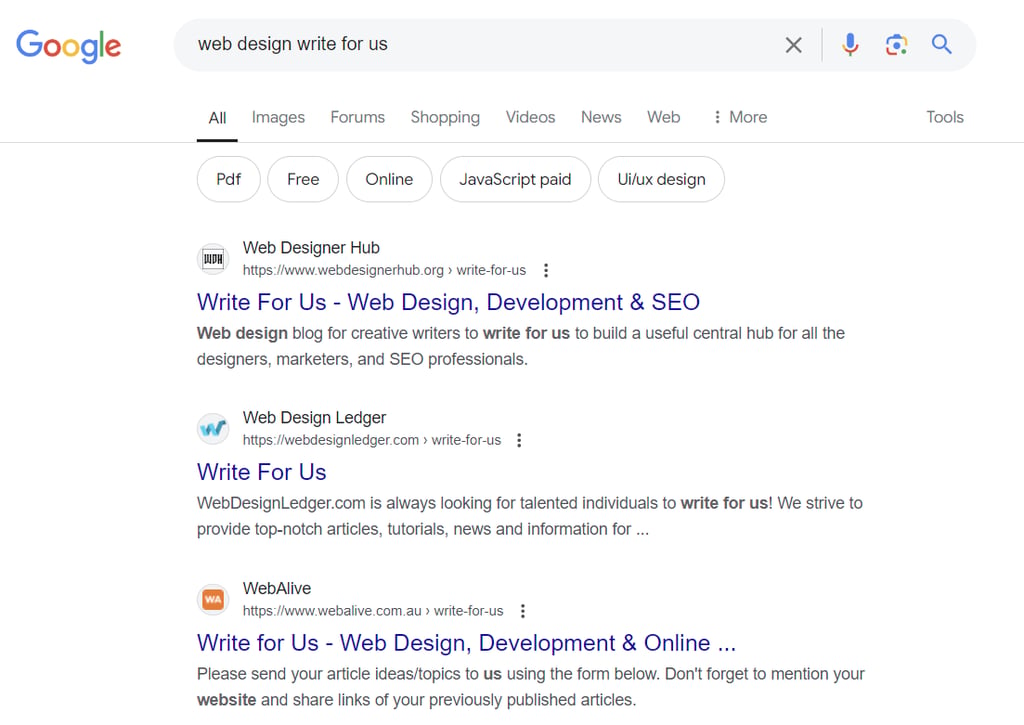Open Write For Us - Web Design, Development & SEO
Screen dimensions: 1024x725
tap(448, 302)
